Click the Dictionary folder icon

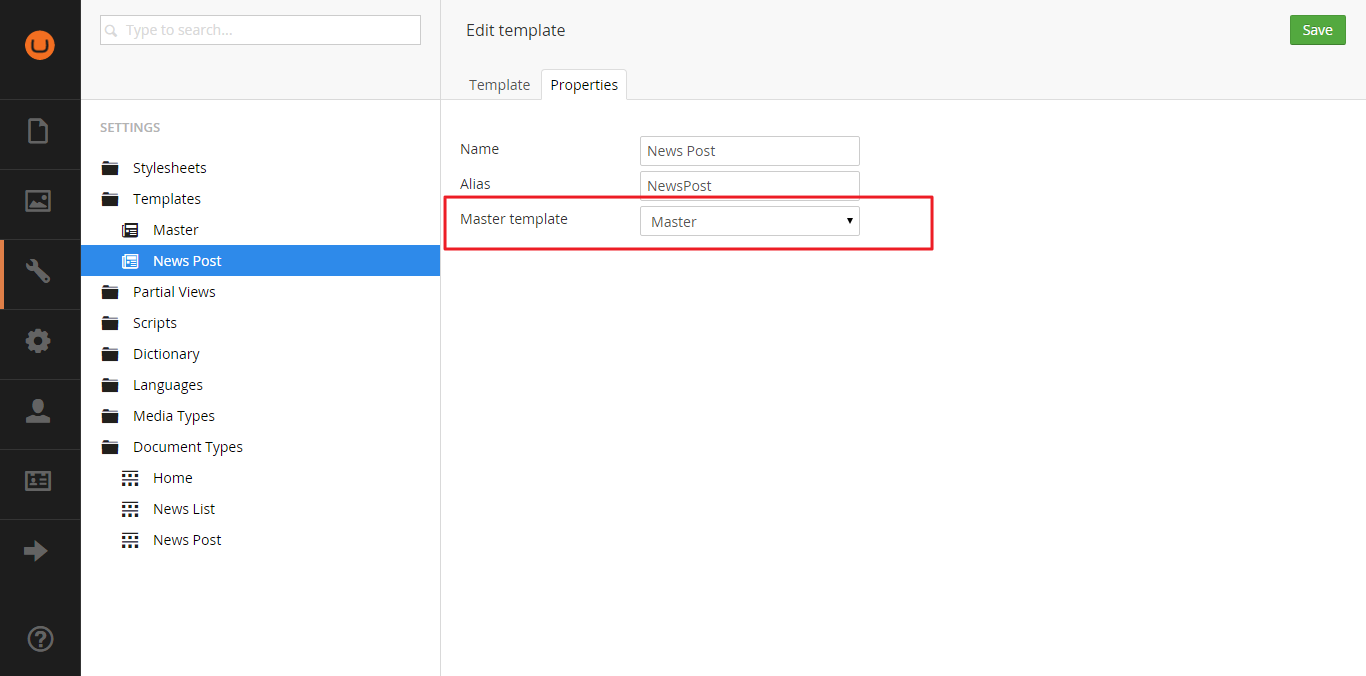pyautogui.click(x=110, y=354)
